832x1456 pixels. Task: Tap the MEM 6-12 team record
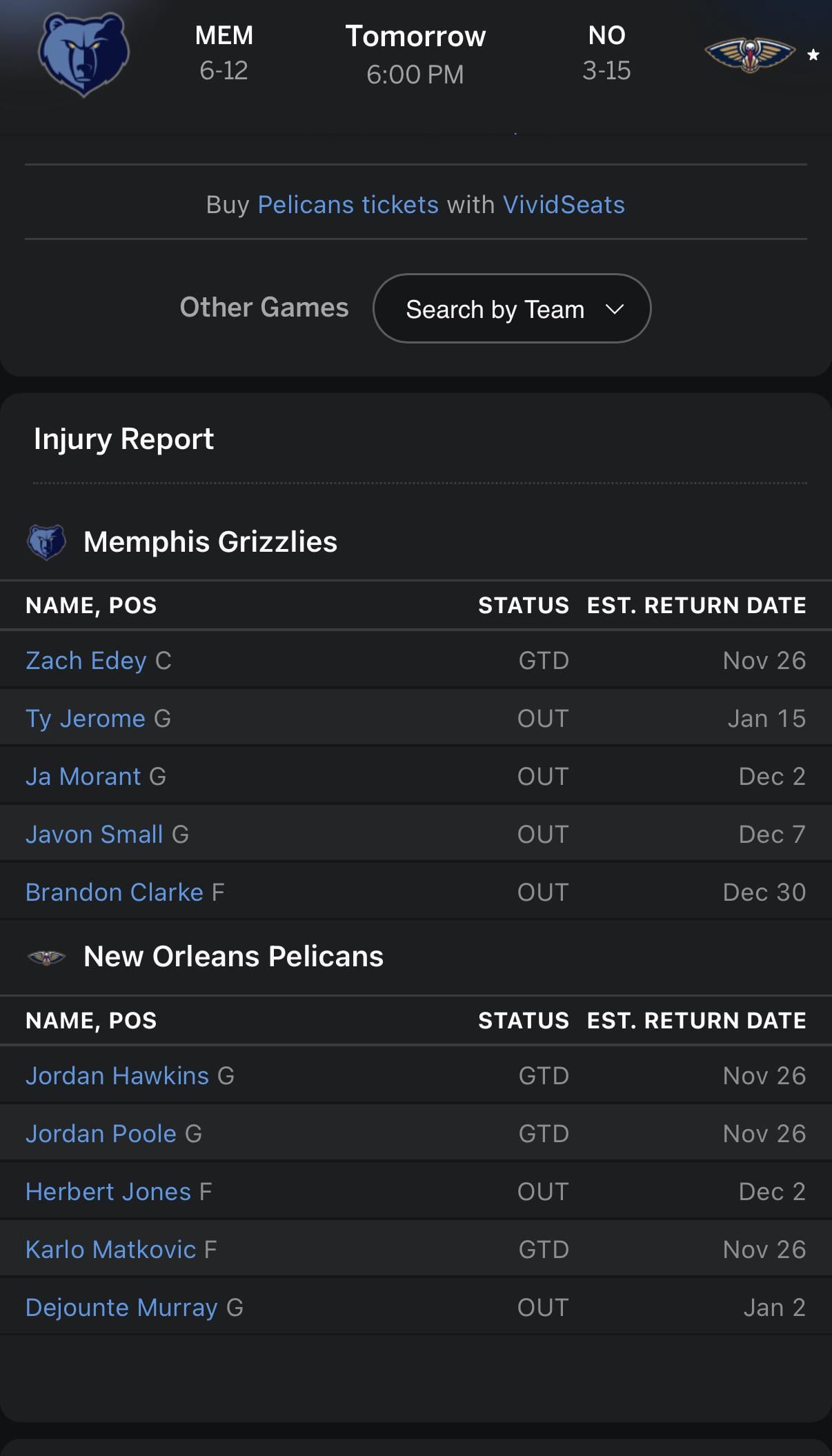click(x=224, y=54)
